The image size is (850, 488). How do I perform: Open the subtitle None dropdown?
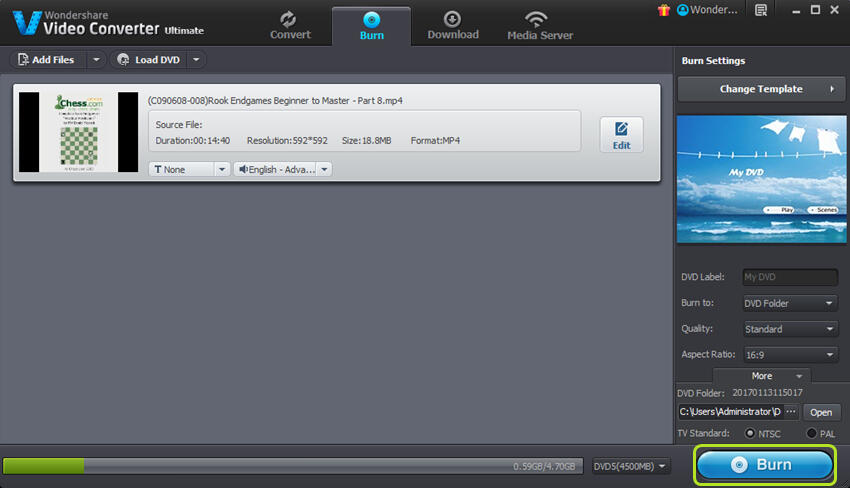click(x=189, y=169)
